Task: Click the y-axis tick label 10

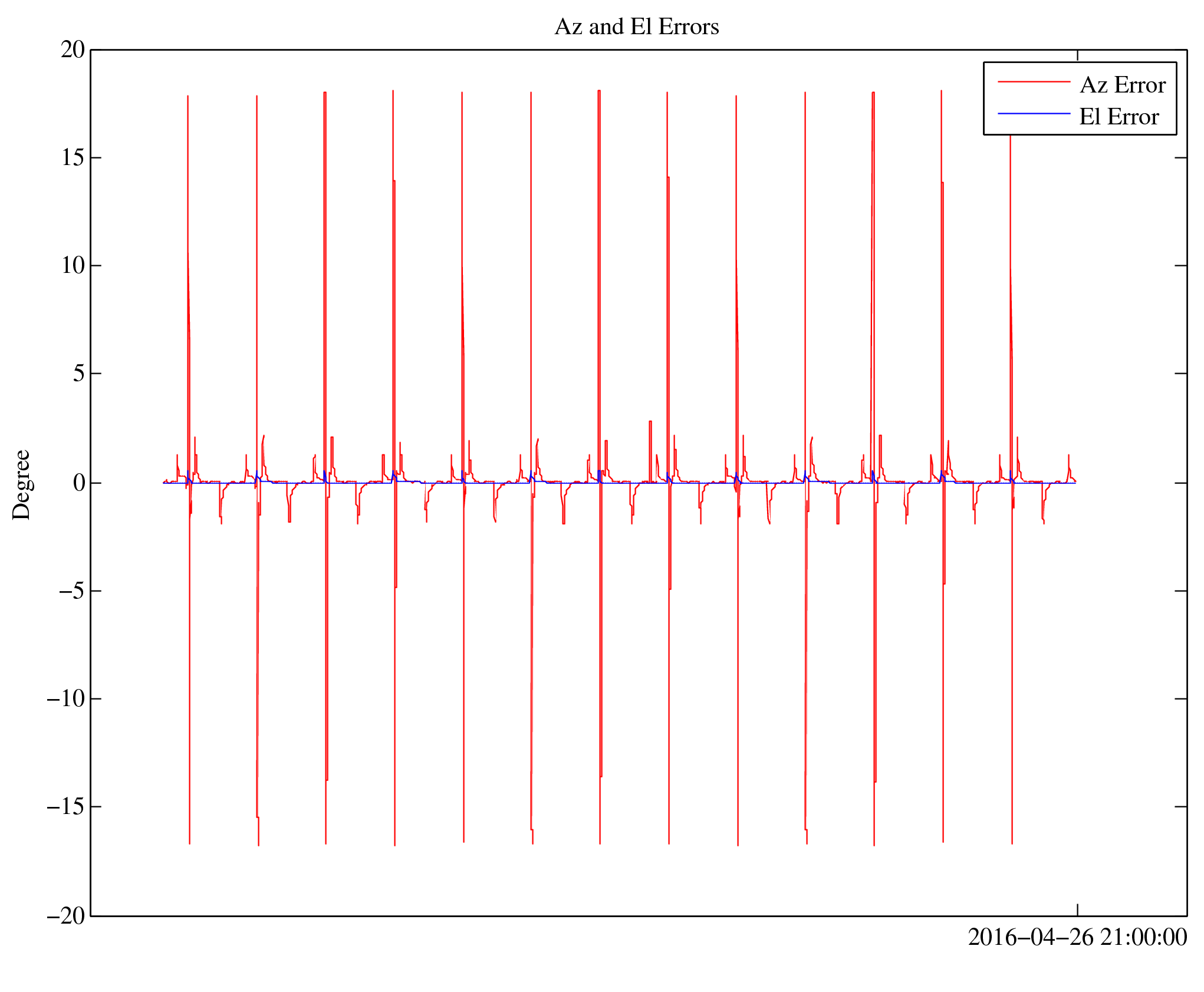Action: pyautogui.click(x=73, y=266)
